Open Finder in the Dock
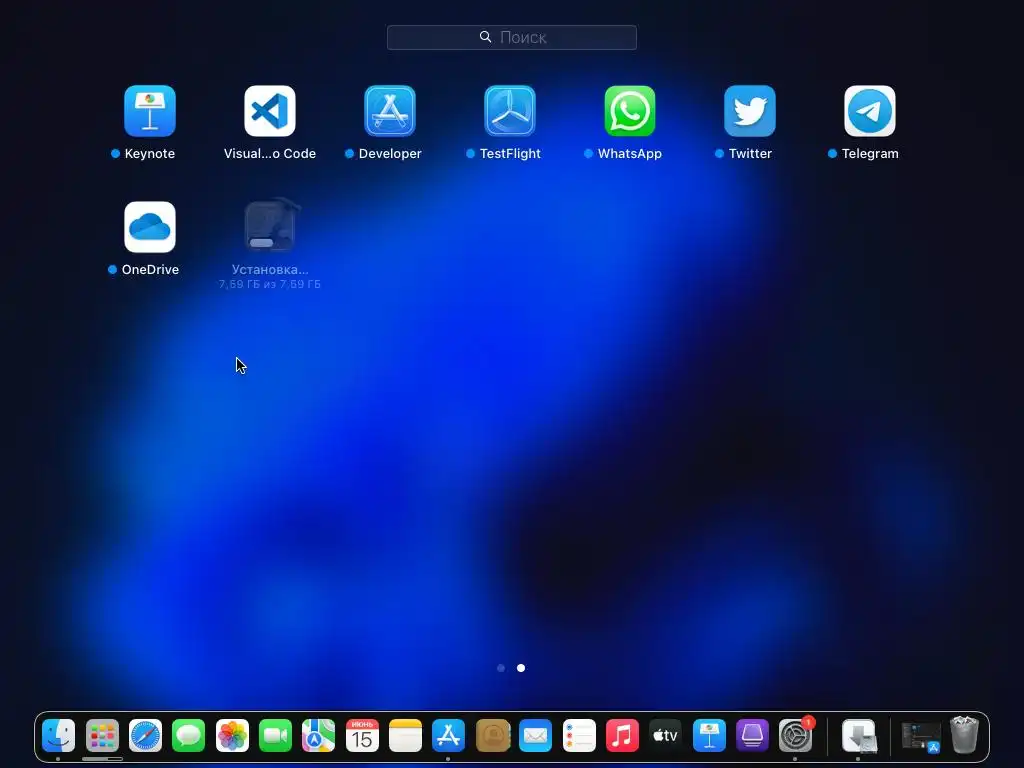 pyautogui.click(x=58, y=735)
